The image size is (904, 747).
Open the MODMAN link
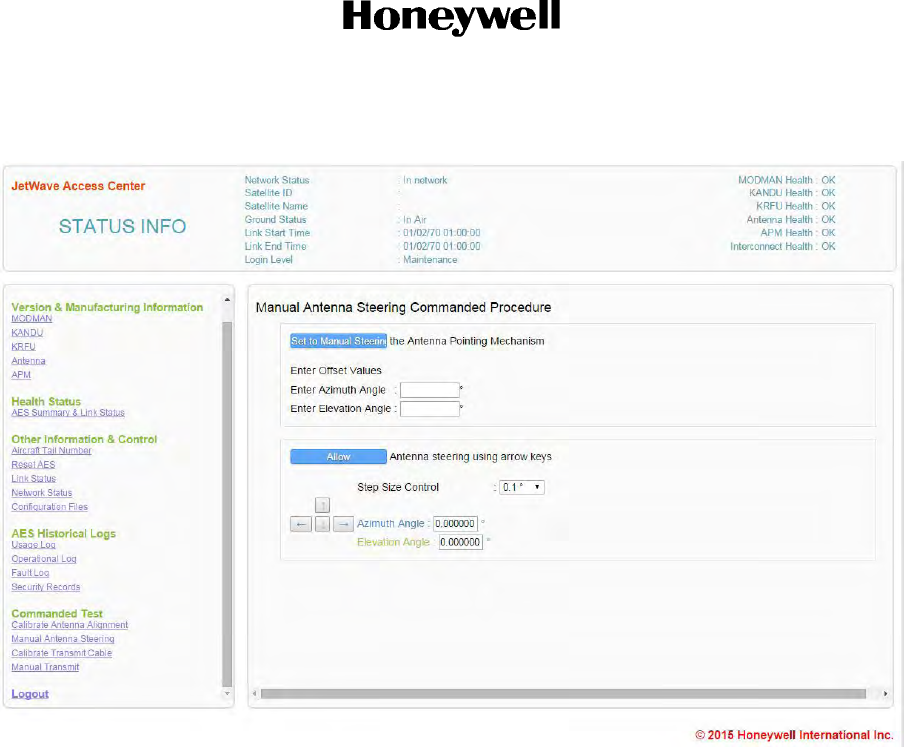(x=32, y=319)
